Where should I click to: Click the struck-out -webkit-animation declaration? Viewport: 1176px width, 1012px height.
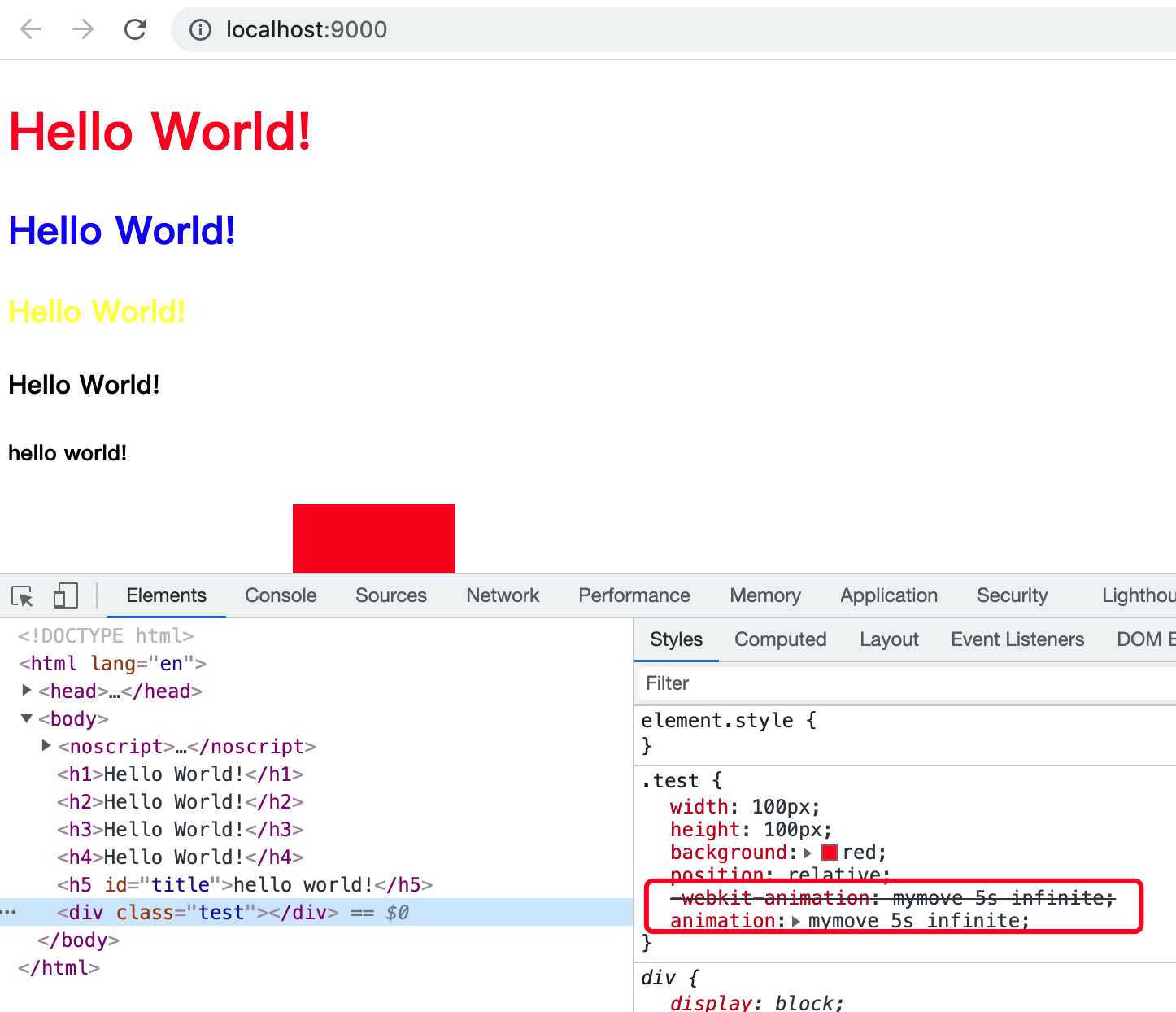coord(892,898)
